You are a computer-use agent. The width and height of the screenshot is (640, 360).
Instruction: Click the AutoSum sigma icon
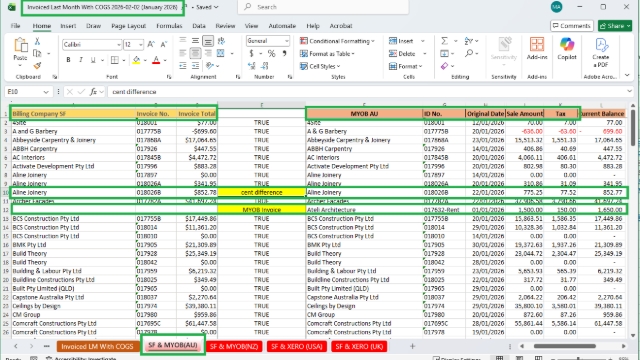coord(444,41)
